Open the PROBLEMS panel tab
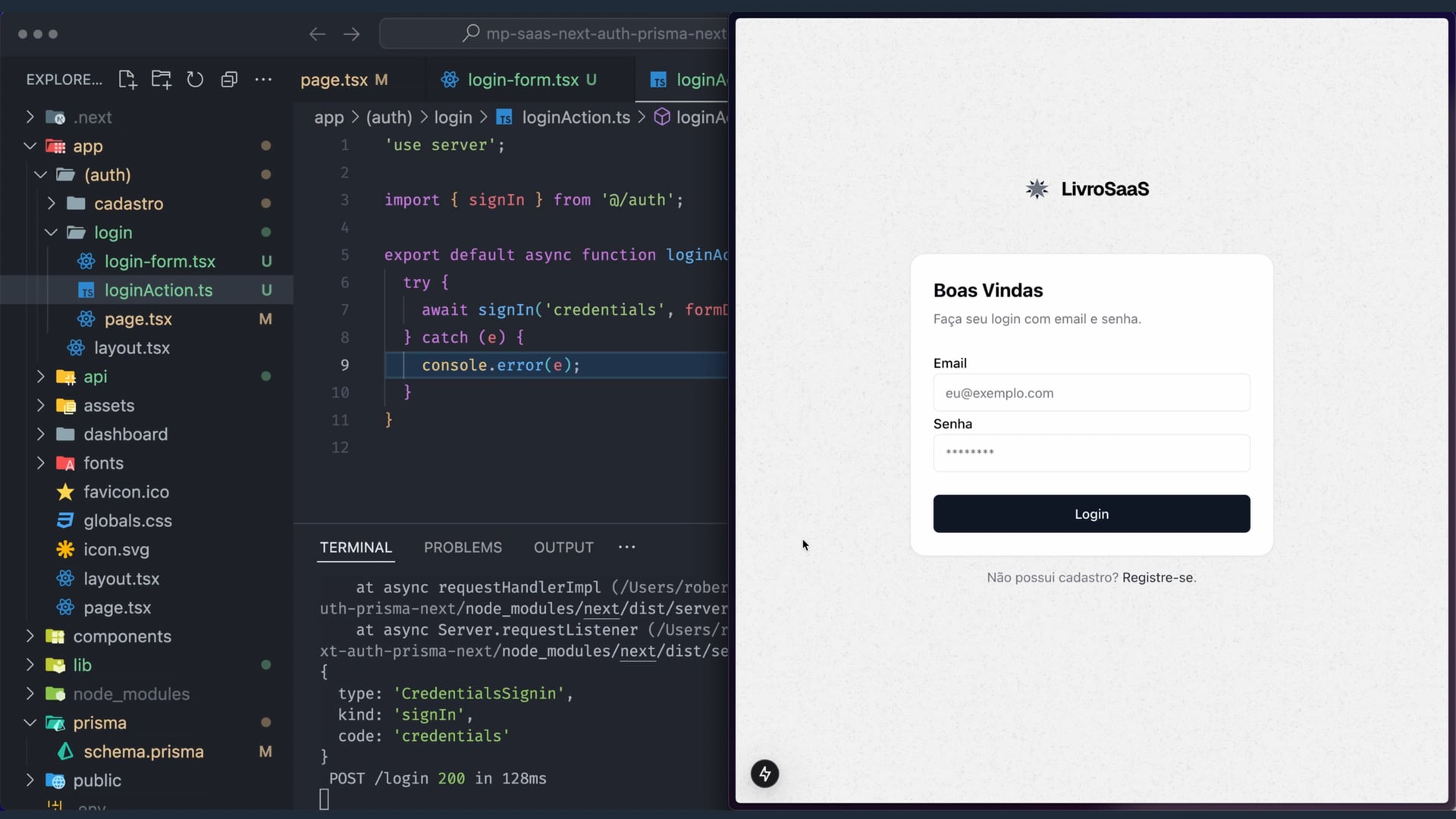 tap(463, 548)
